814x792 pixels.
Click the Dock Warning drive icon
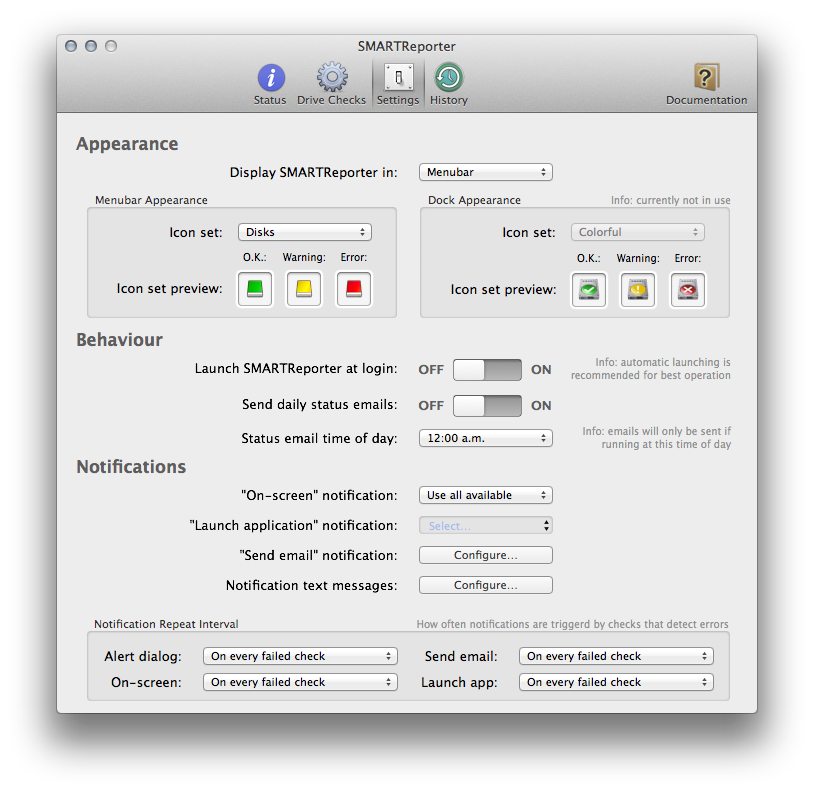point(638,290)
